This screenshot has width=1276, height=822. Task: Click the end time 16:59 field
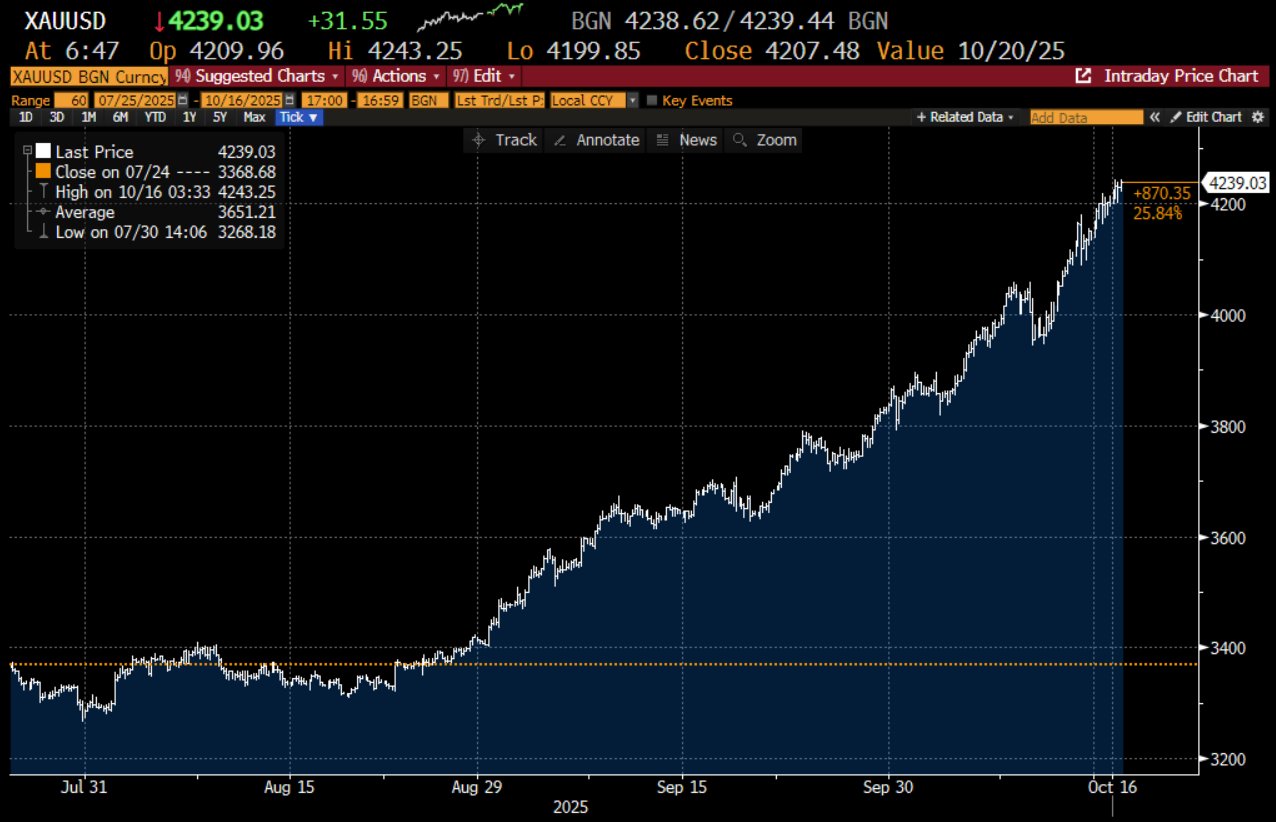pos(380,100)
